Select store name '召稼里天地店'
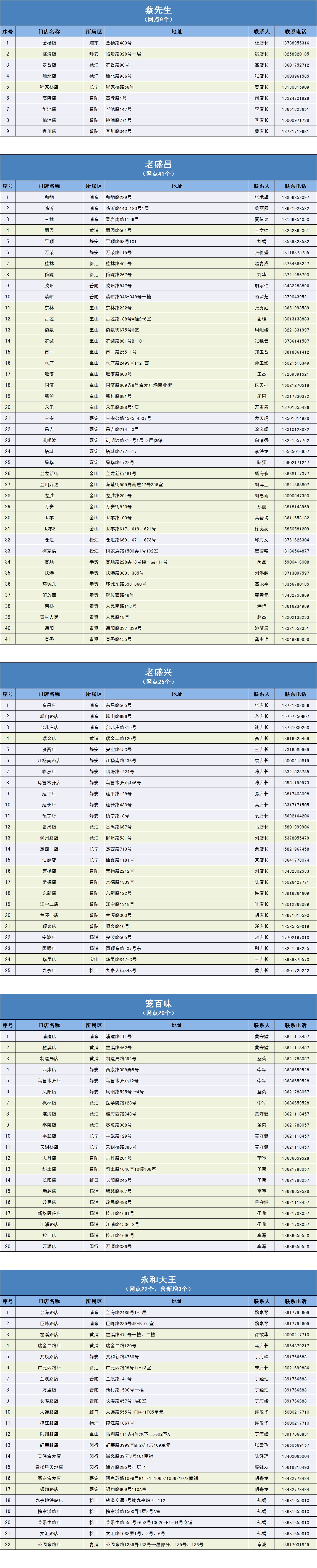Image resolution: width=317 pixels, height=1568 pixels. point(49,1467)
